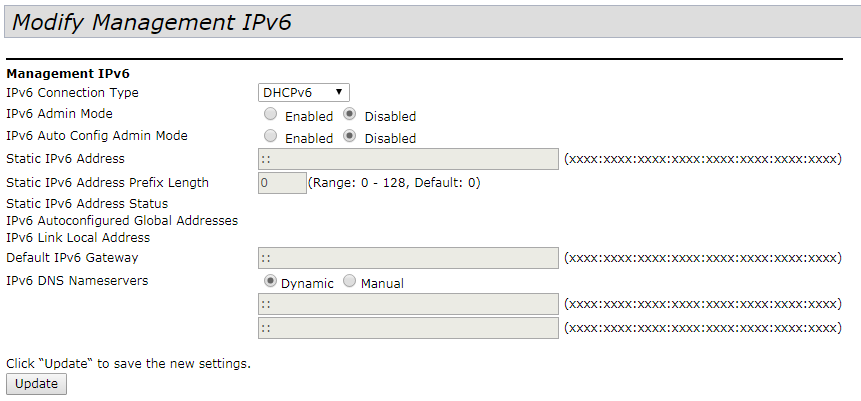Click the prefix length range hint text
861x401 pixels.
pyautogui.click(x=395, y=182)
